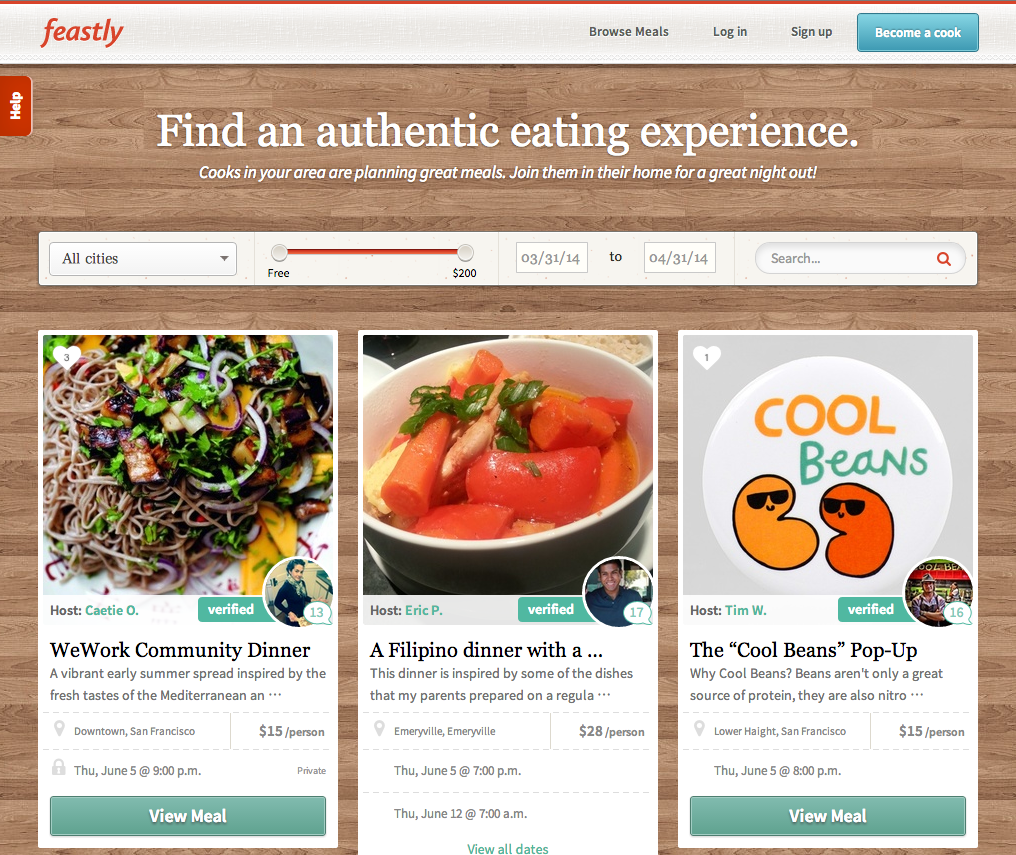Screen dimensions: 1016x855
Task: Go to Browse Meals
Action: point(629,32)
